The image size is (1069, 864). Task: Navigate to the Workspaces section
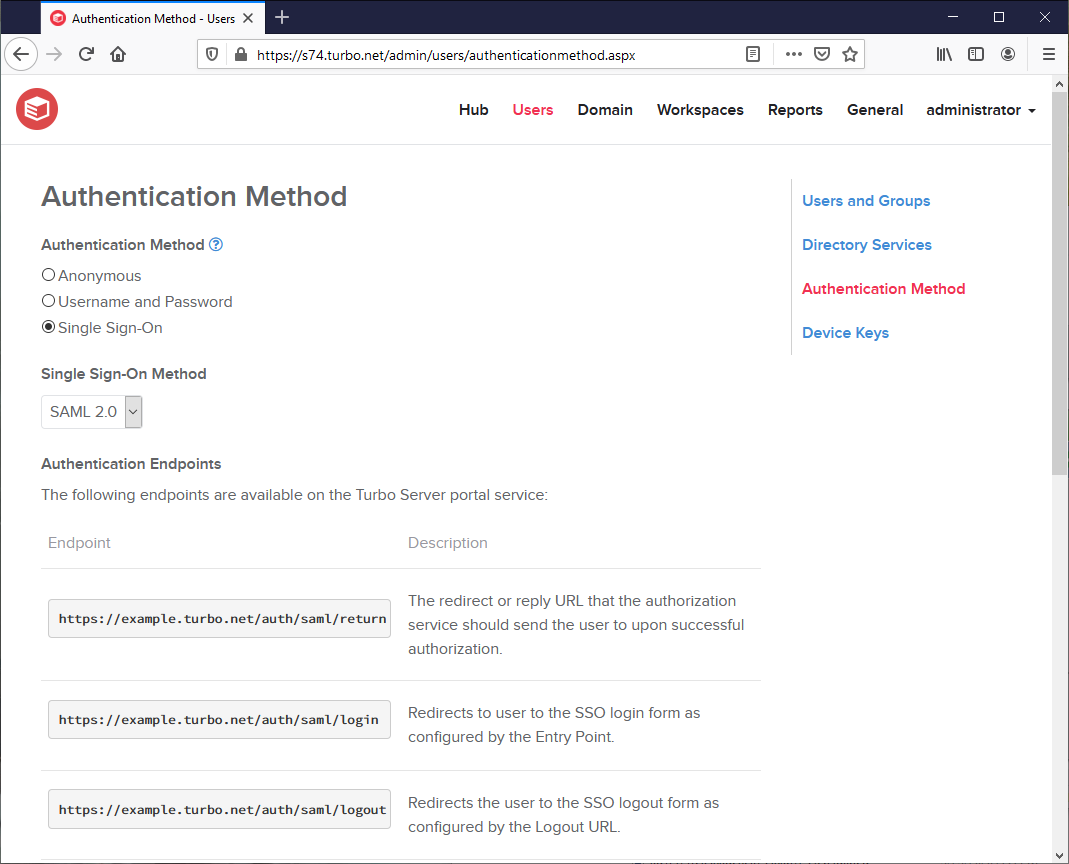click(x=700, y=110)
